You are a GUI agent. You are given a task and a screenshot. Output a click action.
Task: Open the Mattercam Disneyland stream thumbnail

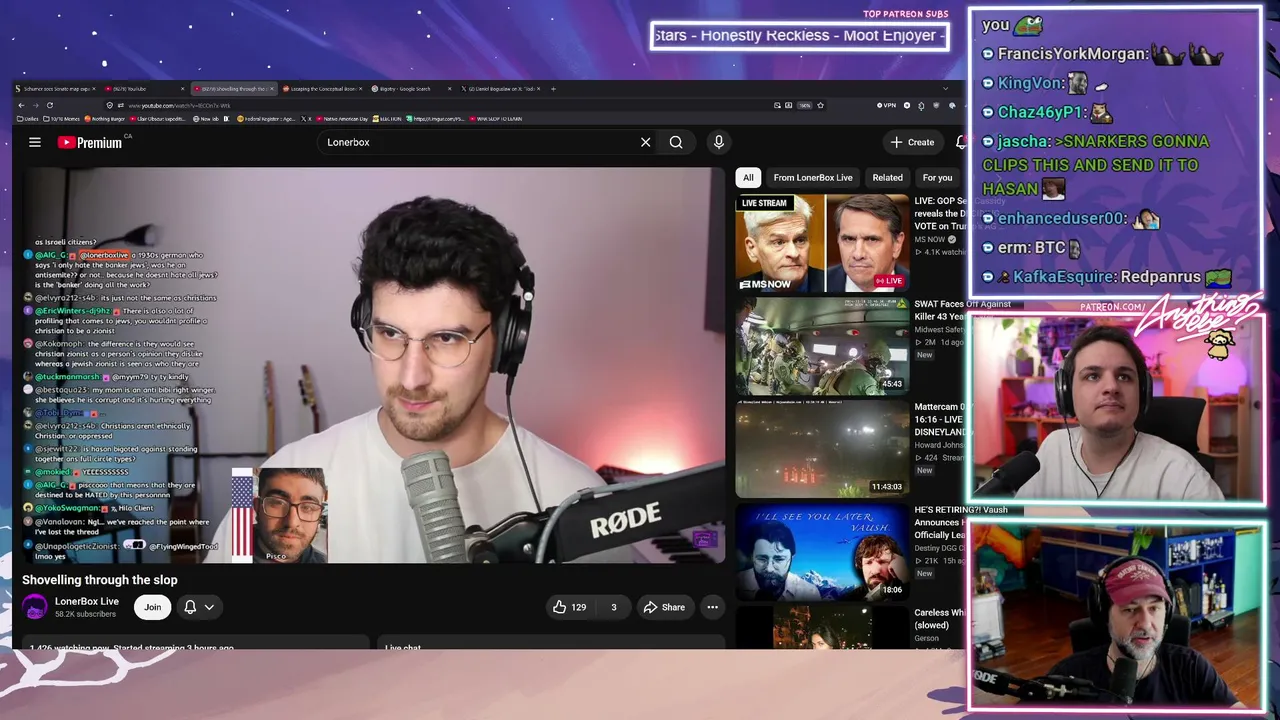pyautogui.click(x=822, y=449)
